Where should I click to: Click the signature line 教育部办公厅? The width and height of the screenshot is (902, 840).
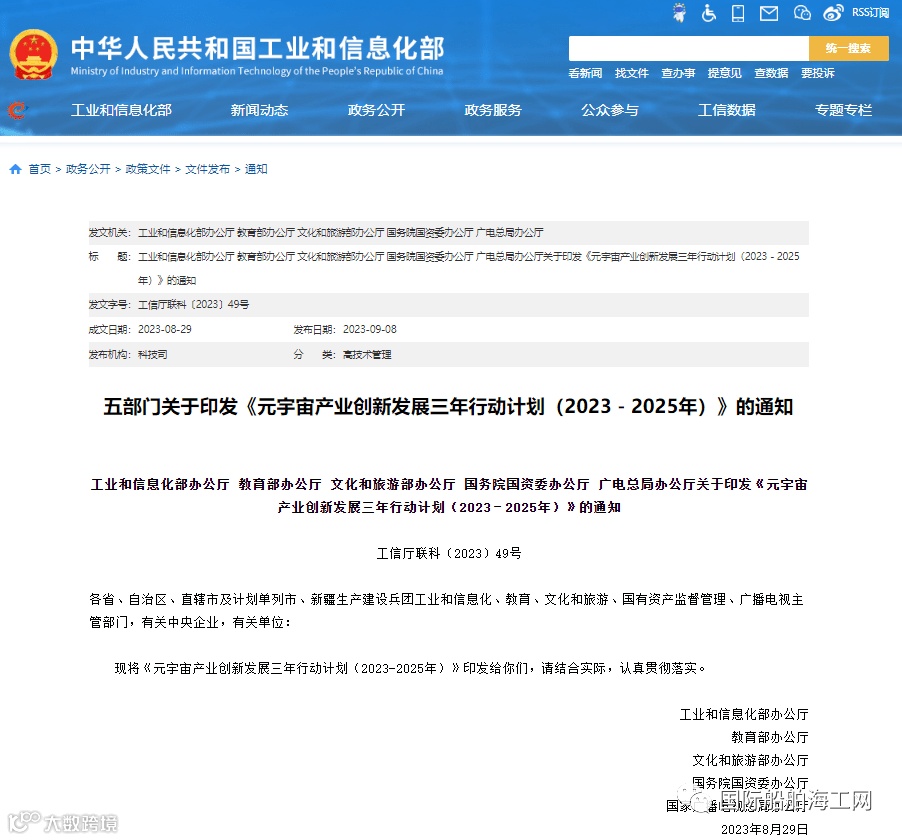770,738
